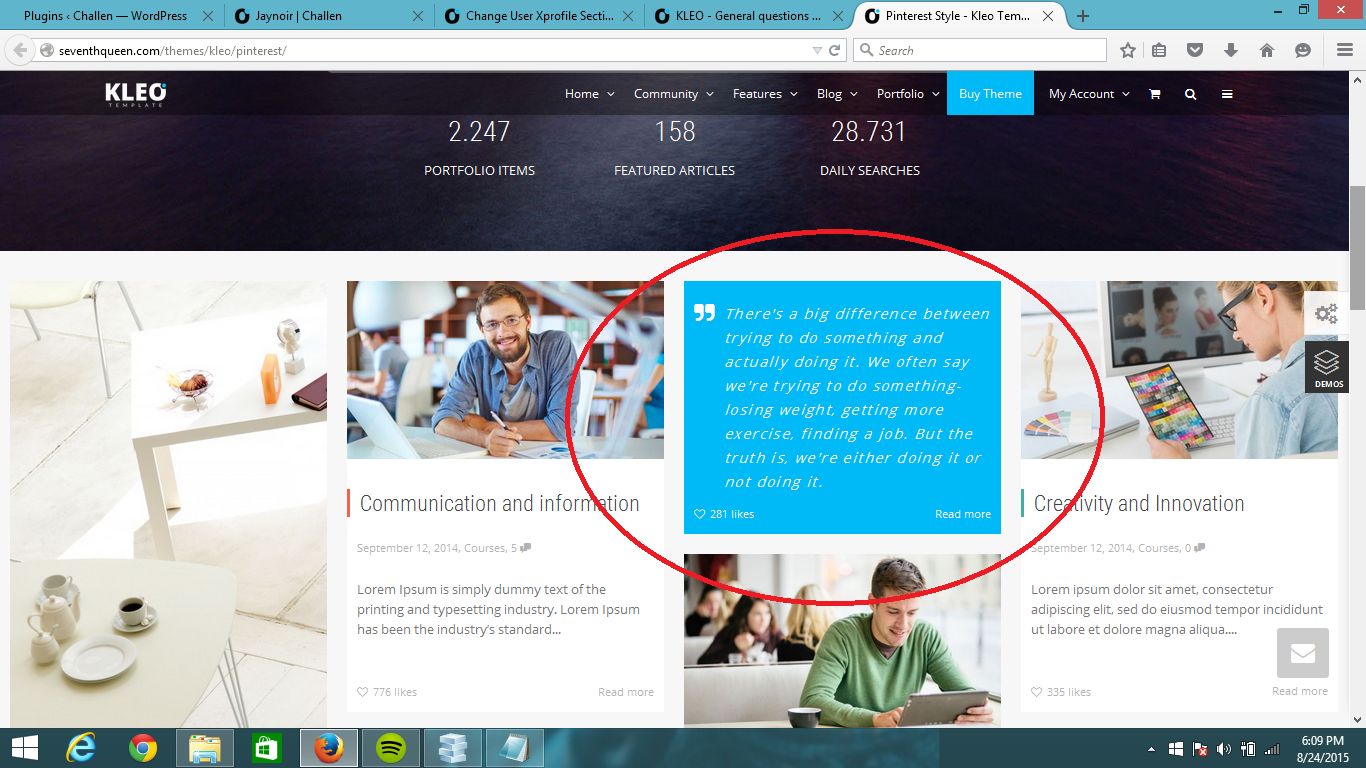Screen dimensions: 1366x768
Task: Open the Windows Store taskbar icon
Action: click(267, 748)
